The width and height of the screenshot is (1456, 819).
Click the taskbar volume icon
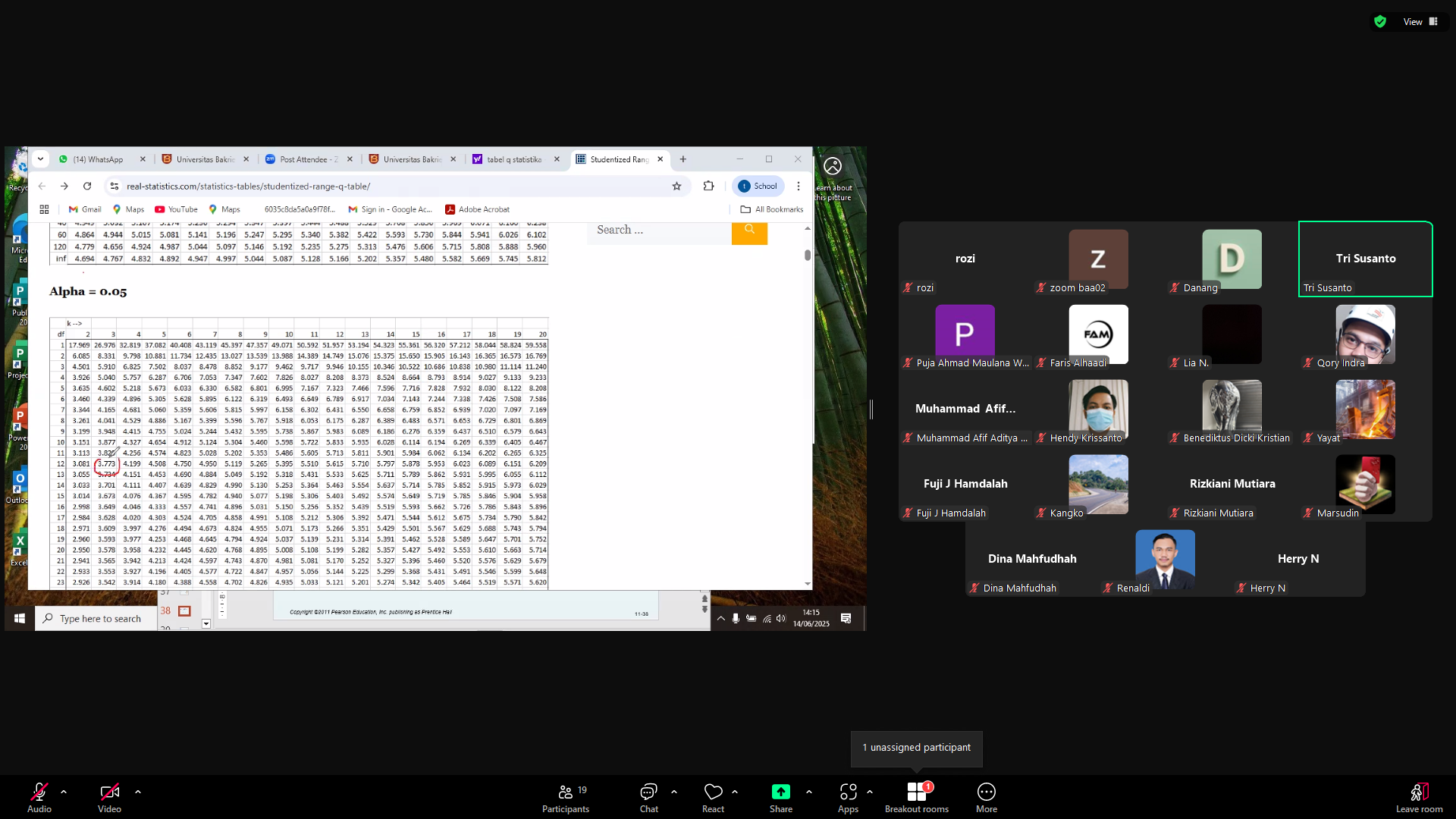pos(781,618)
